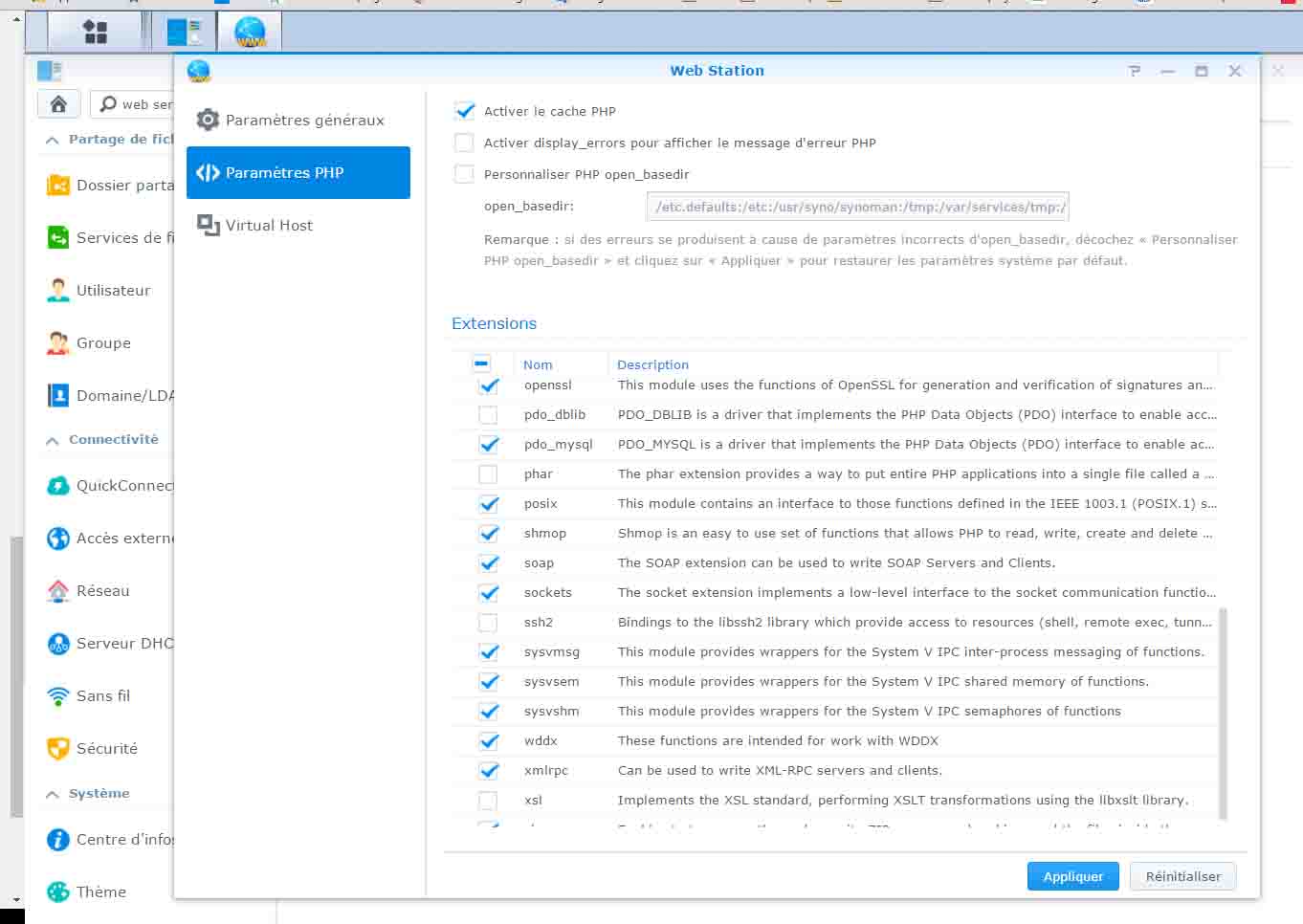Image resolution: width=1303 pixels, height=924 pixels.
Task: Click the Web Station taskbar icon
Action: (x=251, y=33)
